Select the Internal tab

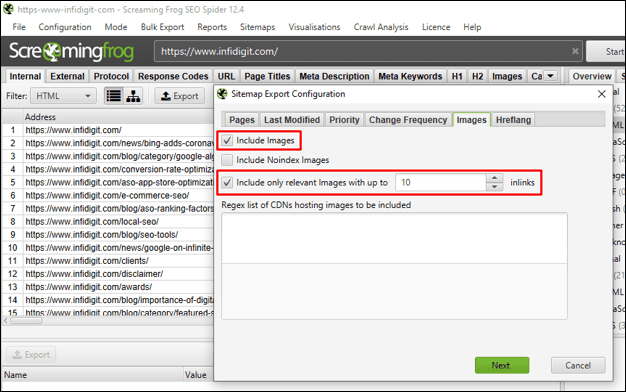25,76
